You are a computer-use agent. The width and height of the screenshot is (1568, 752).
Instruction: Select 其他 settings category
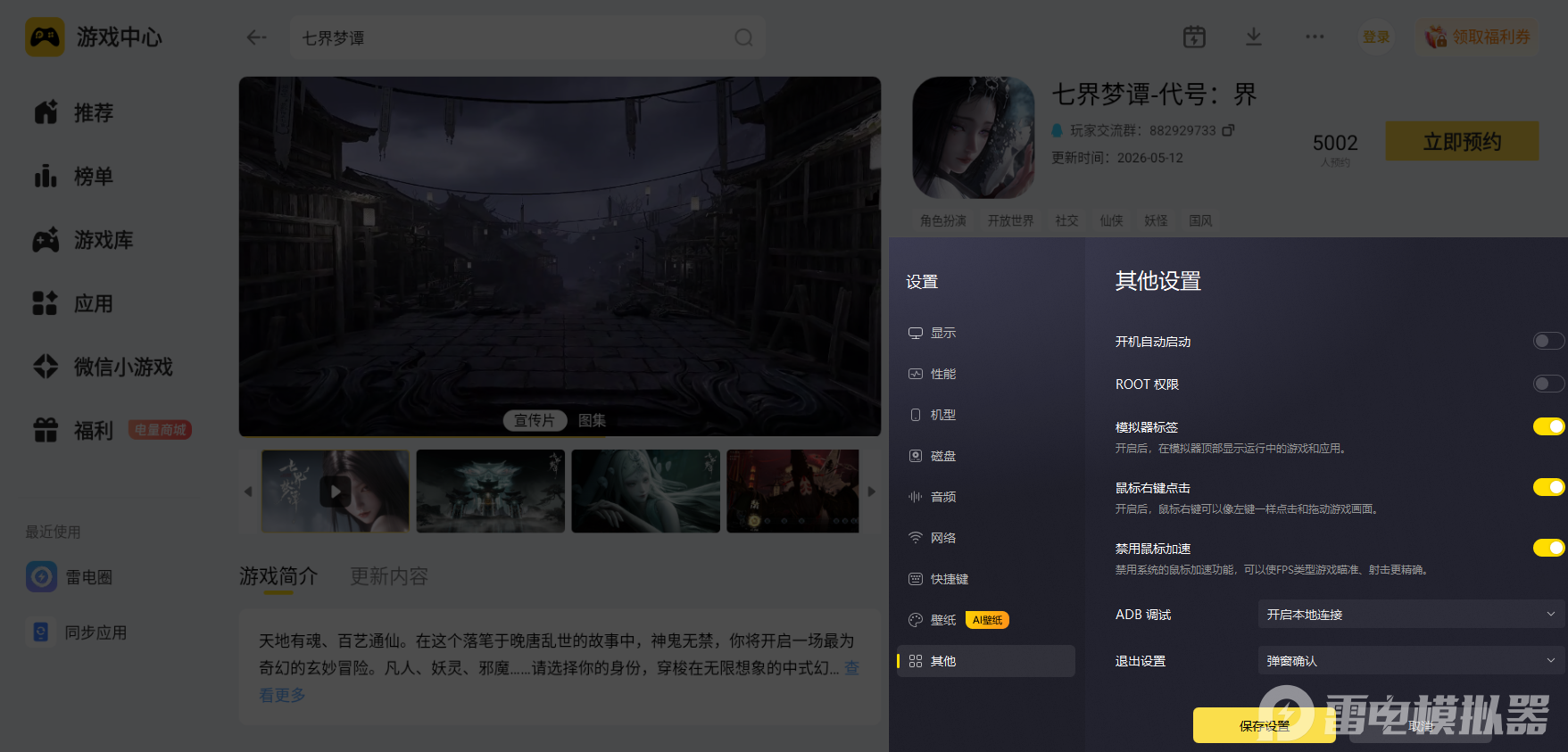point(986,661)
